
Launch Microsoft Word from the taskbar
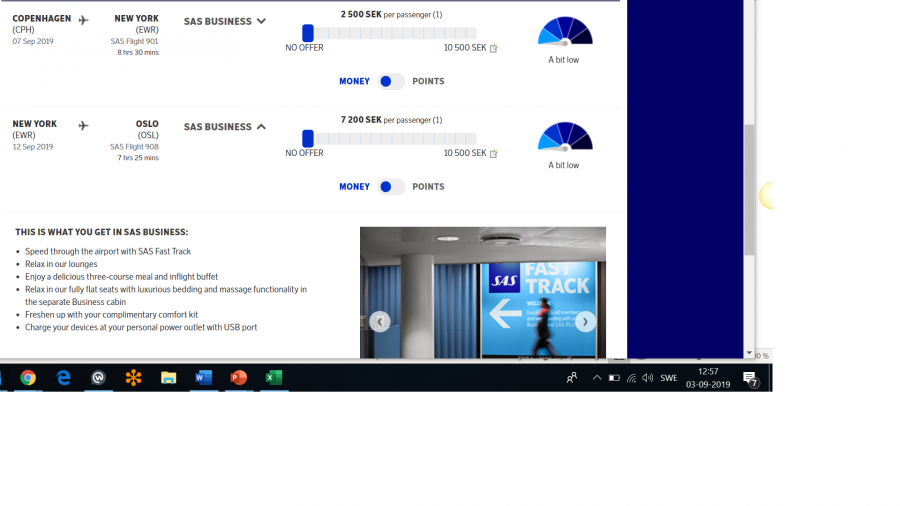203,377
